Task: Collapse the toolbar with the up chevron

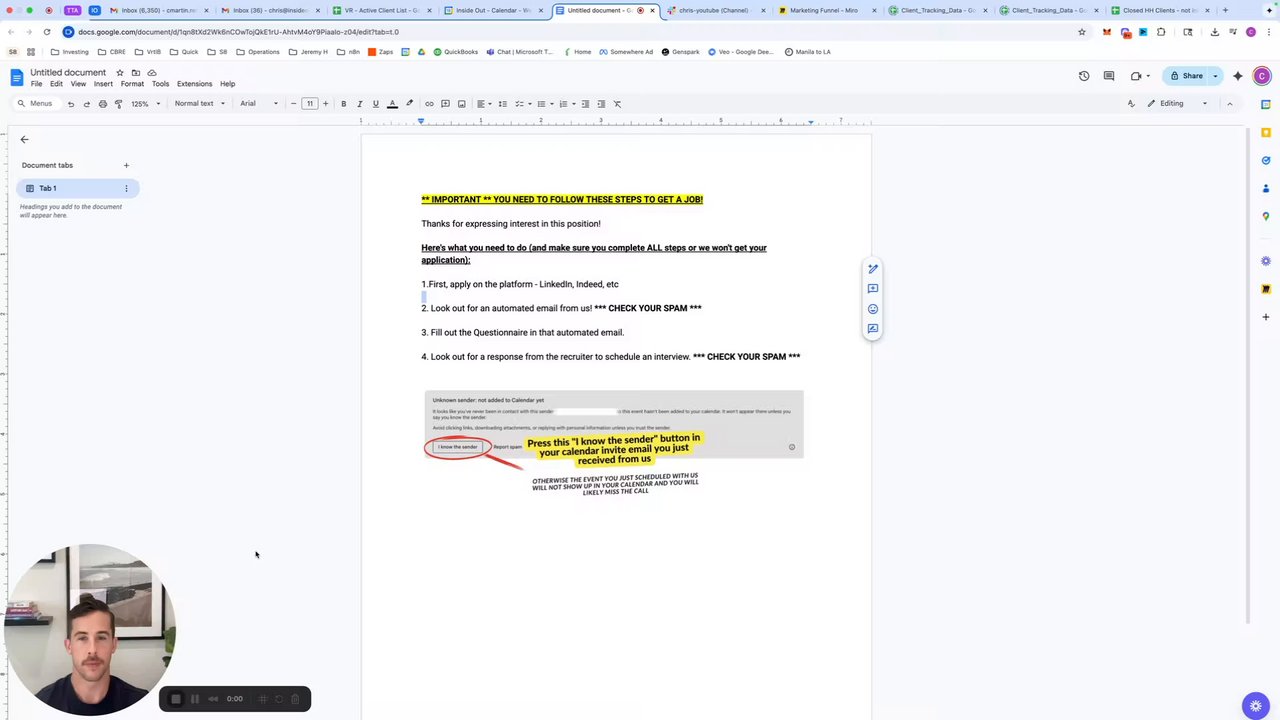Action: pos(1230,104)
